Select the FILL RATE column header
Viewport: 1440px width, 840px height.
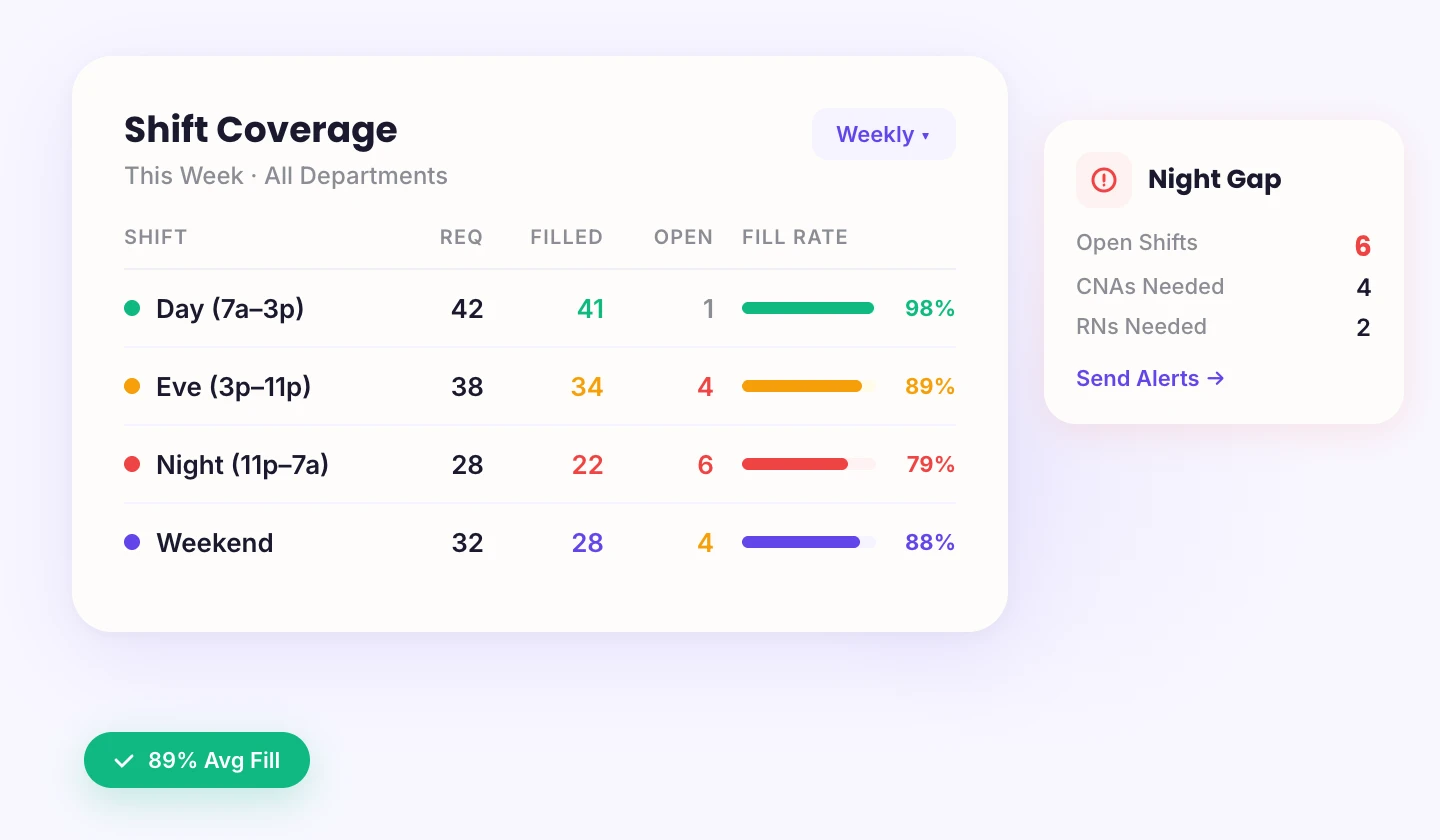click(x=794, y=237)
